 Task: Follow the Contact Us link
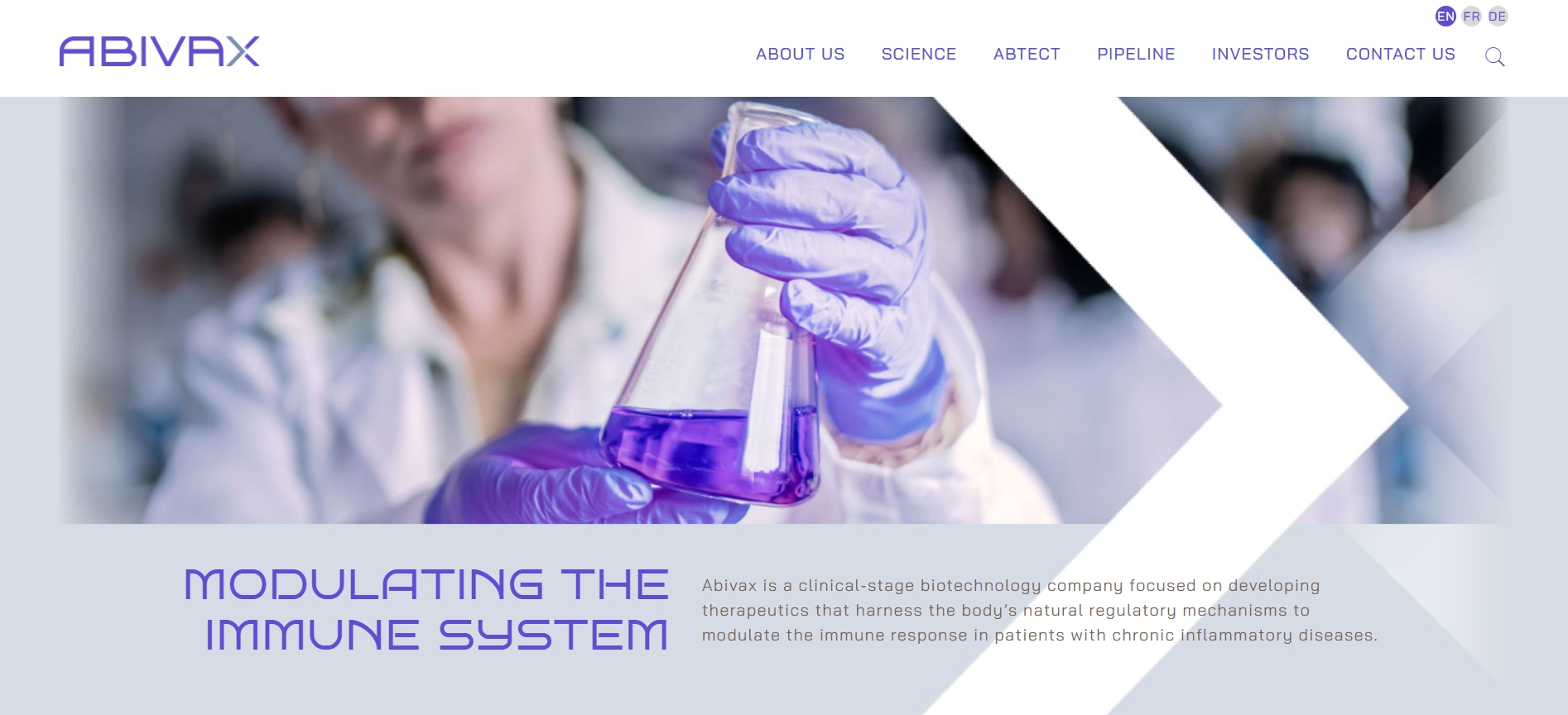pyautogui.click(x=1400, y=55)
